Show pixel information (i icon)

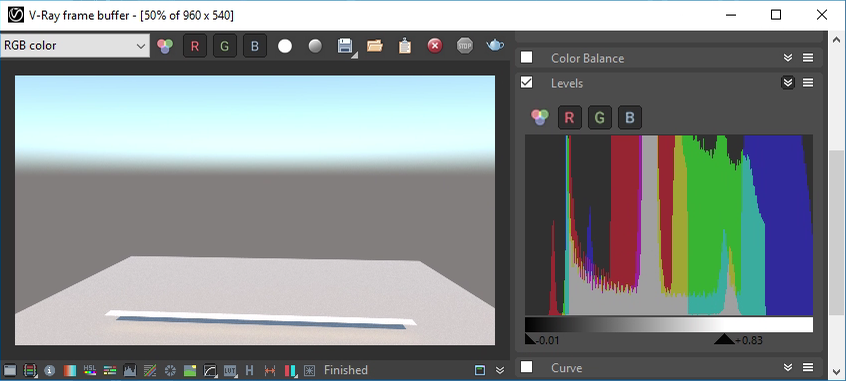[x=50, y=370]
